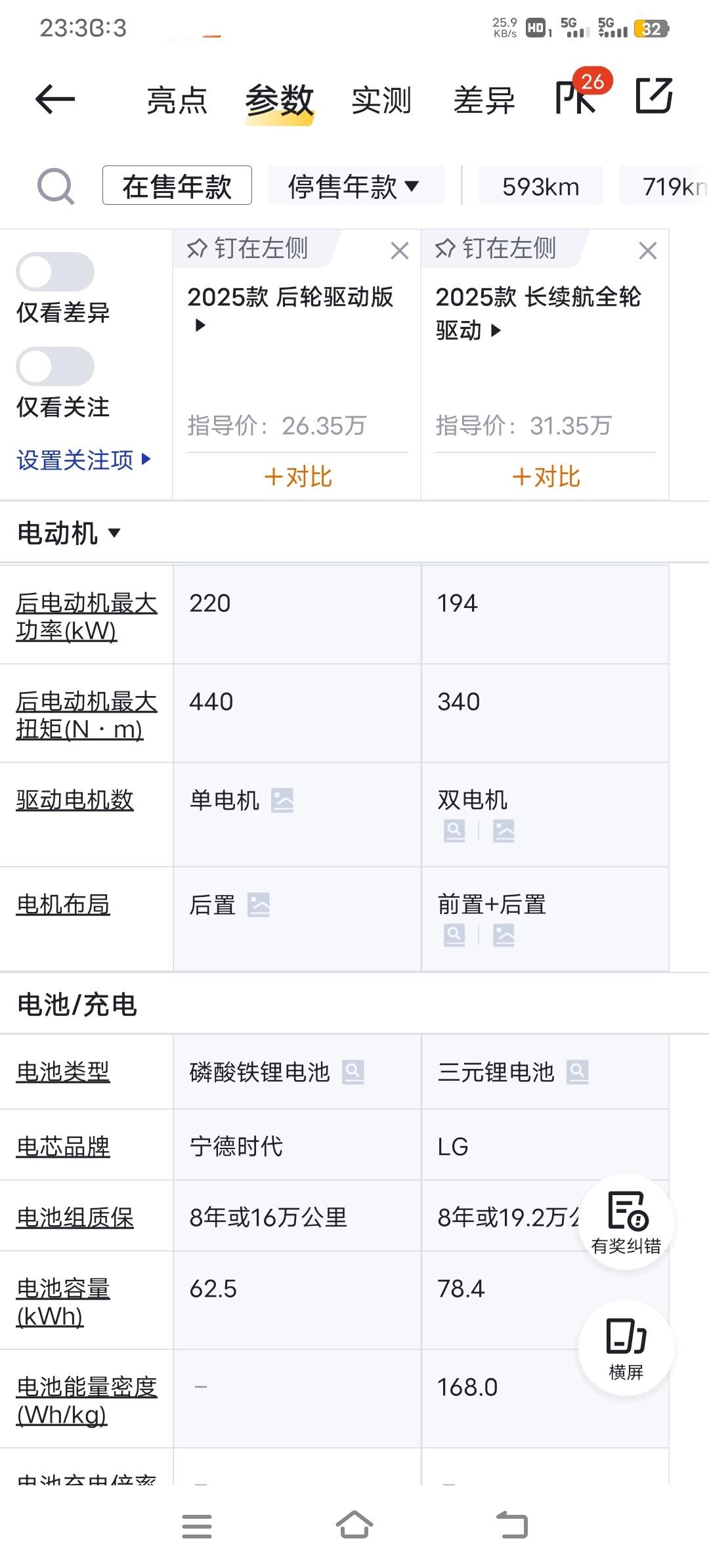This screenshot has height=1568, width=709.
Task: Open 设置关注项 link
Action: (x=83, y=460)
